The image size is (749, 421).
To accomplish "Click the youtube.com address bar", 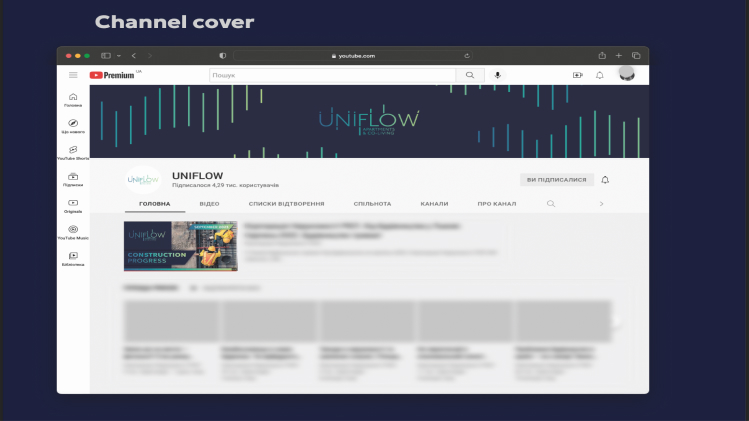I will coord(353,56).
